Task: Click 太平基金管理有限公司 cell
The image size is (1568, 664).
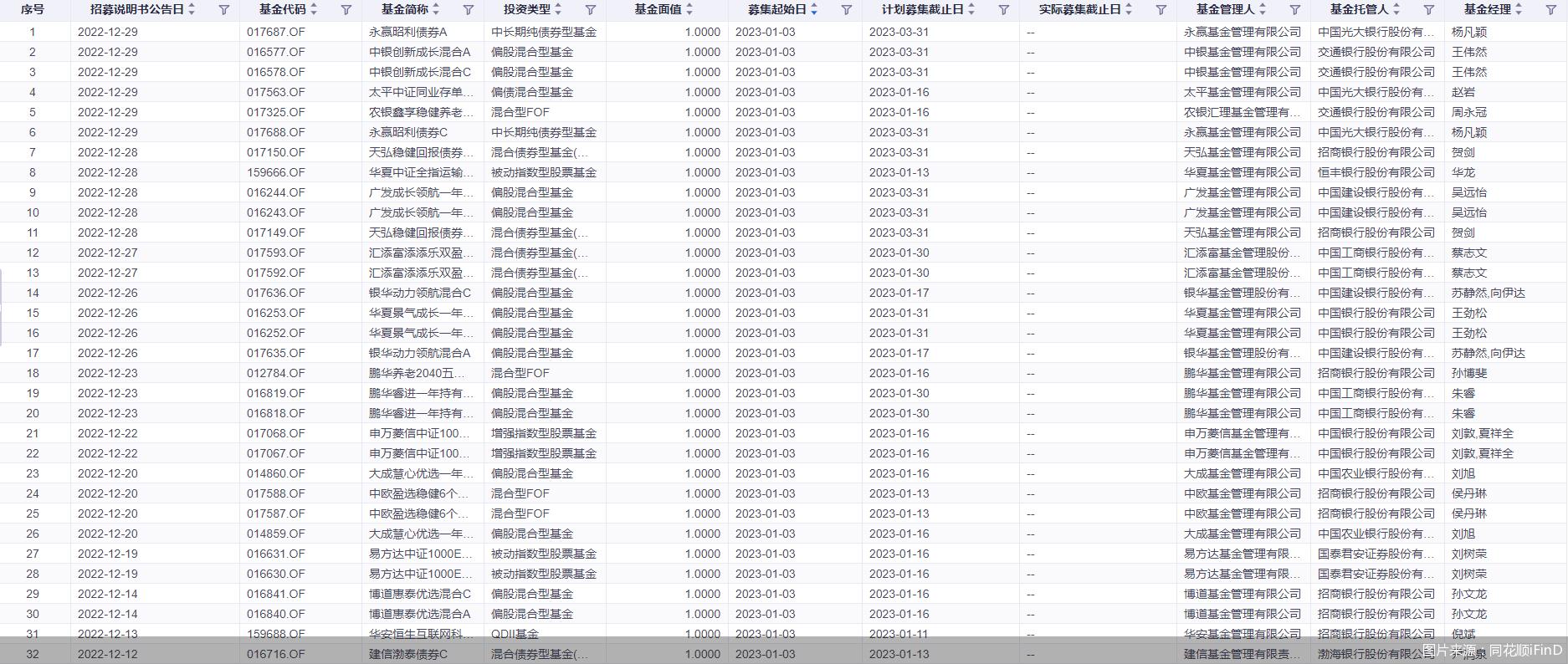Action: coord(1243,92)
